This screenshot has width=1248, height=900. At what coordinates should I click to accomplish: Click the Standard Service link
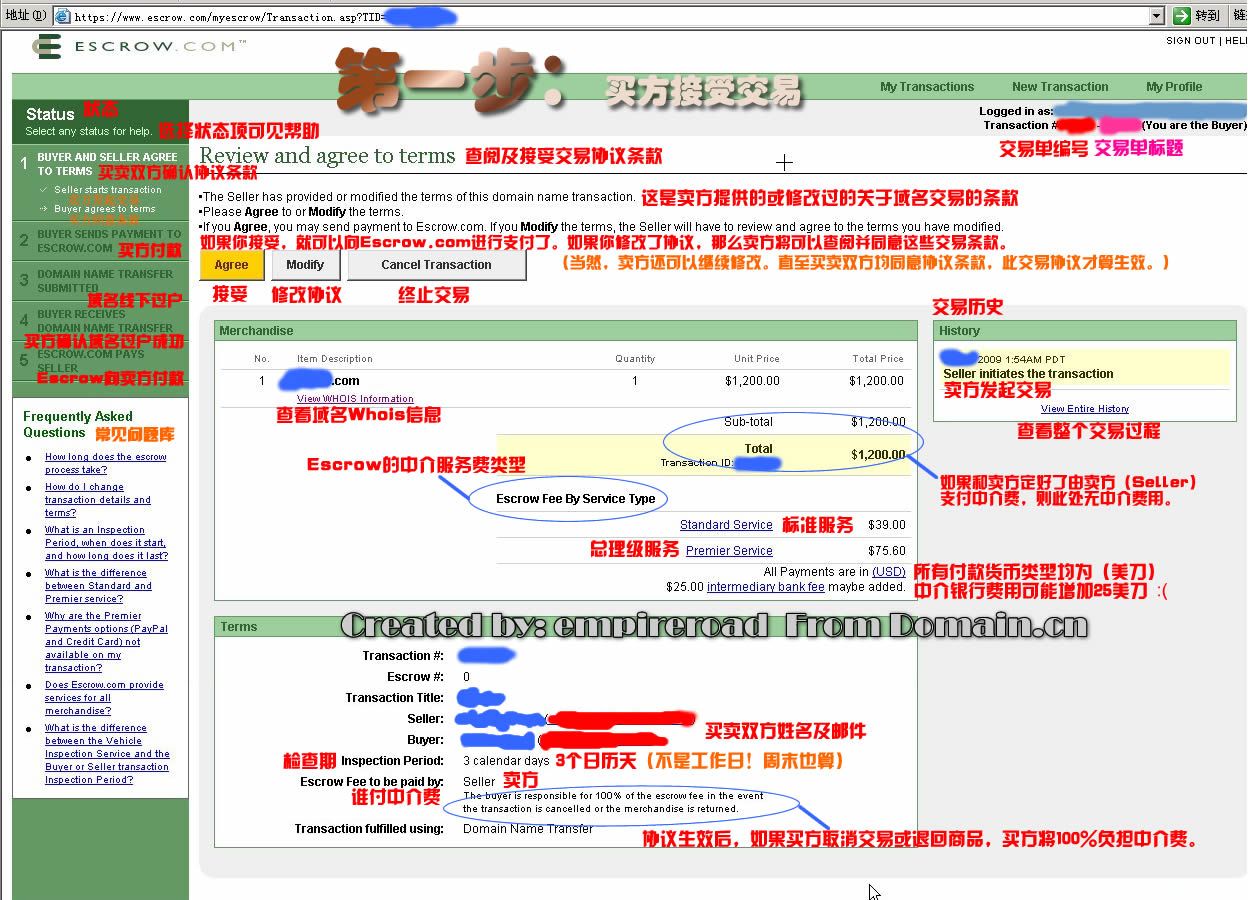[x=726, y=525]
